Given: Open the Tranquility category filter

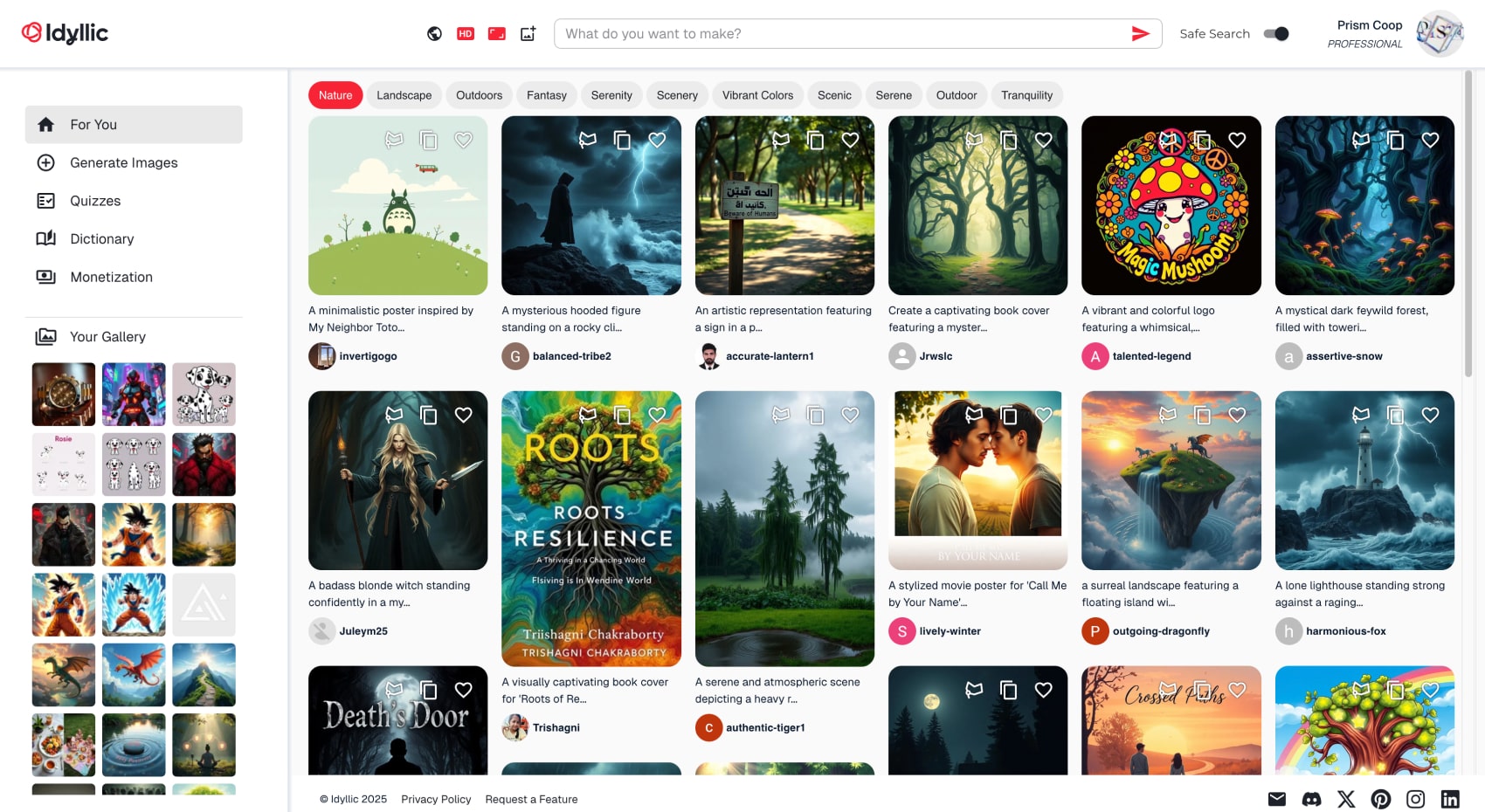Looking at the screenshot, I should (x=1026, y=95).
